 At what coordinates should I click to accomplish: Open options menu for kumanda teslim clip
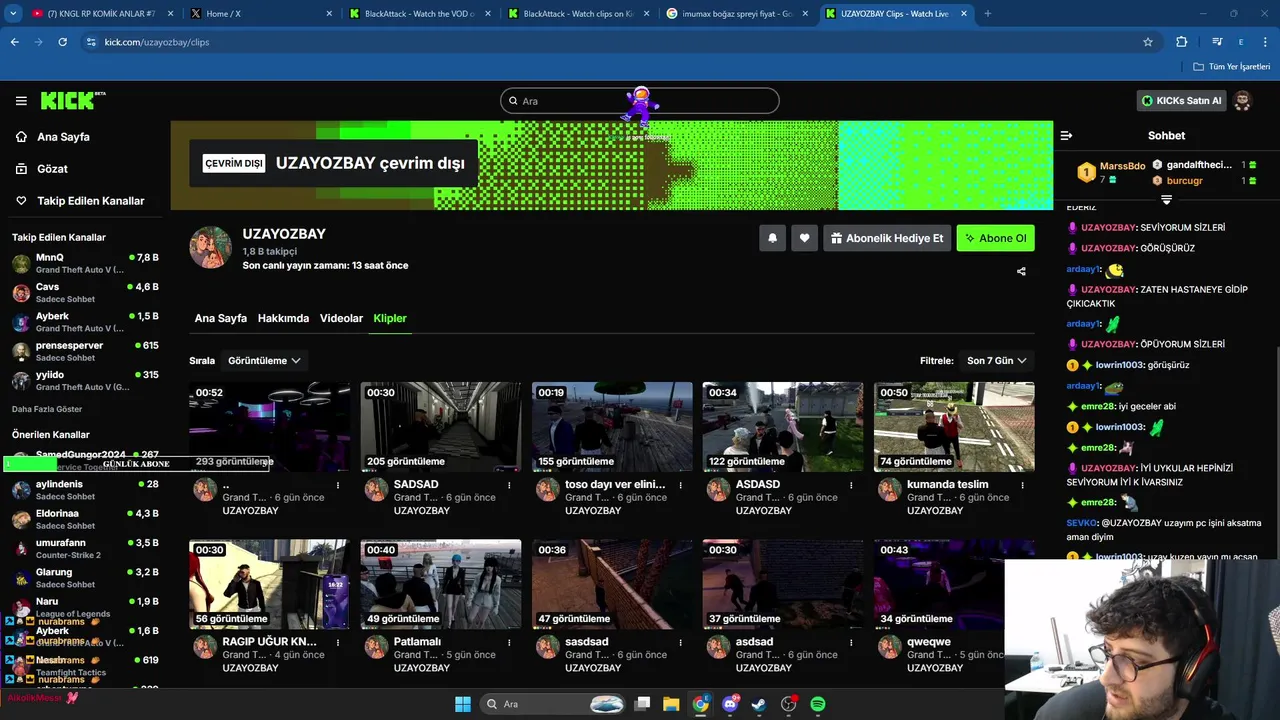tap(1022, 485)
